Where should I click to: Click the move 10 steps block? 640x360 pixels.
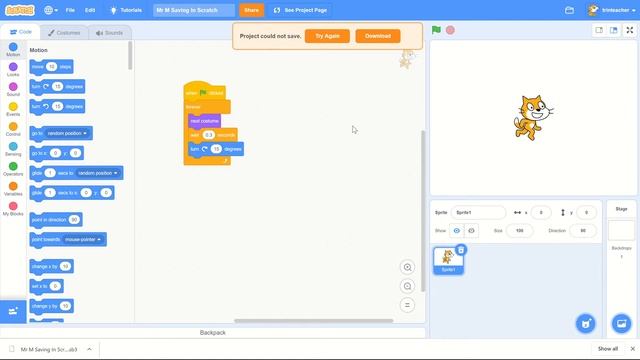pyautogui.click(x=51, y=67)
